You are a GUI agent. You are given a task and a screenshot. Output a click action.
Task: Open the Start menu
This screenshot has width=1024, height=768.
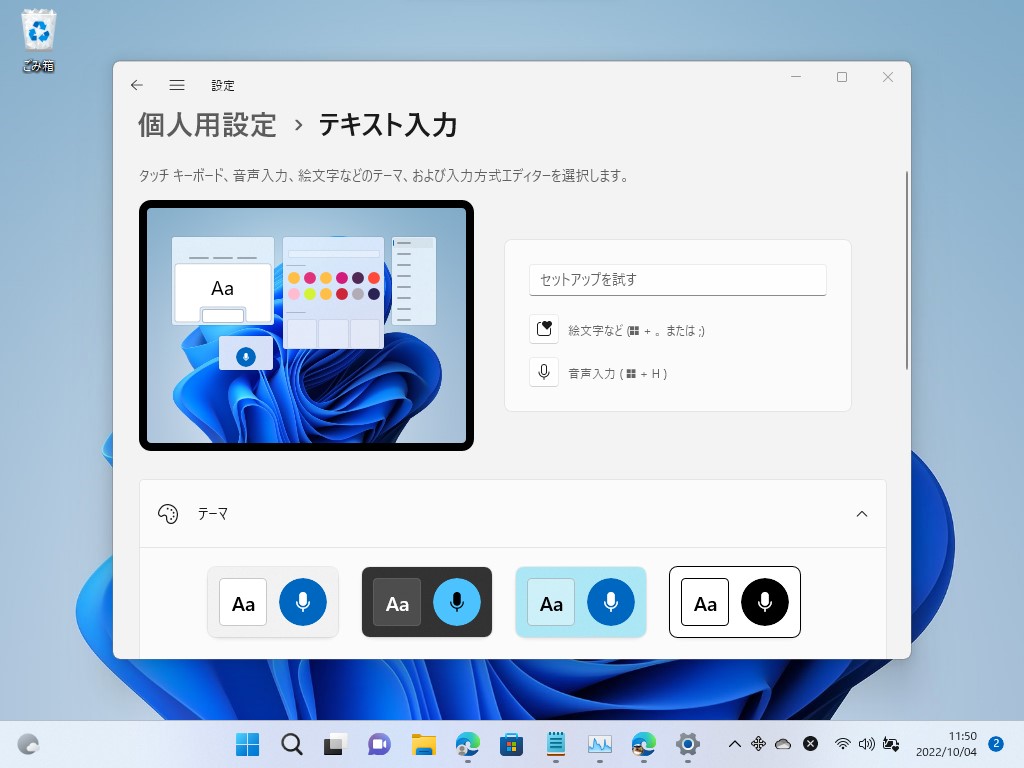[246, 744]
